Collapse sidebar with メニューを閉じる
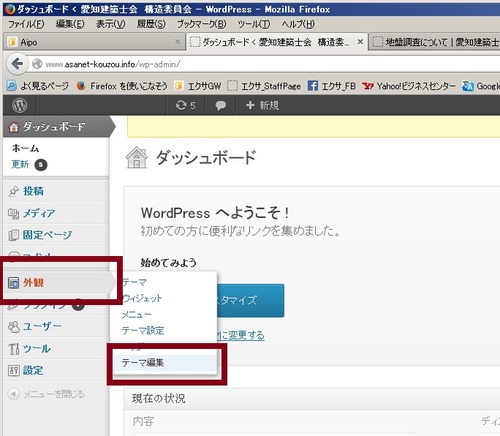Image resolution: width=500 pixels, height=436 pixels. 46,394
